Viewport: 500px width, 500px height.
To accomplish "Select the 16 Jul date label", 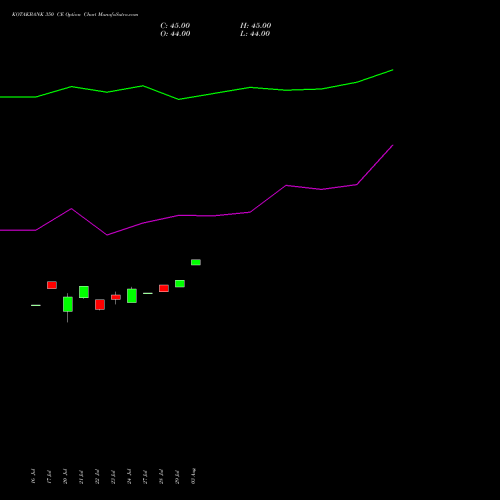I will tap(33, 476).
